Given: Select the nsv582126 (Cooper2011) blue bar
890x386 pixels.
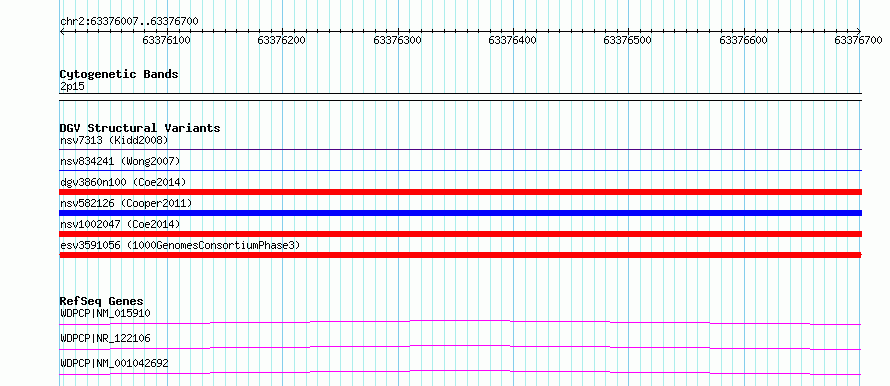Looking at the screenshot, I should coord(460,213).
